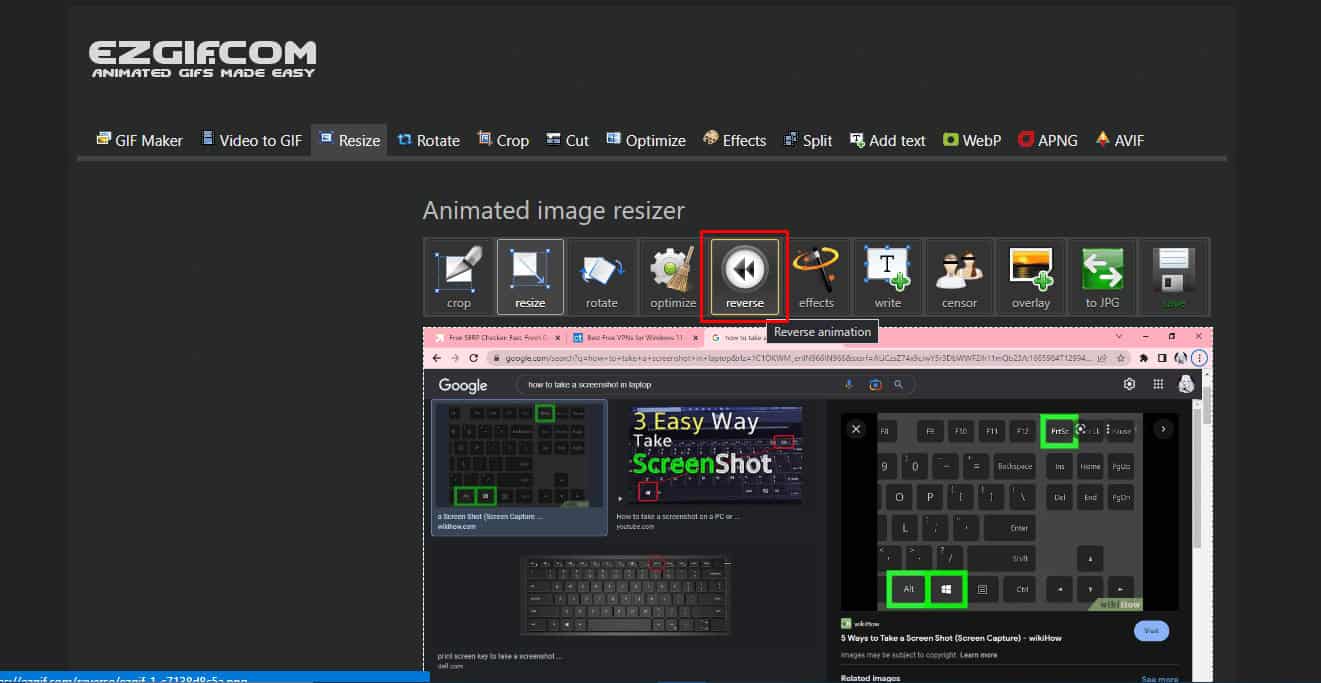This screenshot has width=1321, height=683.
Task: Click the address bar URL in preview
Action: tap(797, 357)
